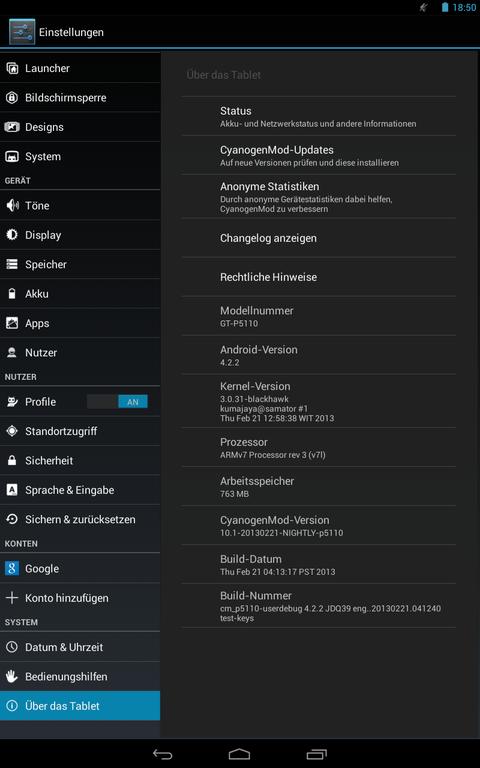Open Status battery and network information
This screenshot has height=768, width=480.
(x=318, y=117)
